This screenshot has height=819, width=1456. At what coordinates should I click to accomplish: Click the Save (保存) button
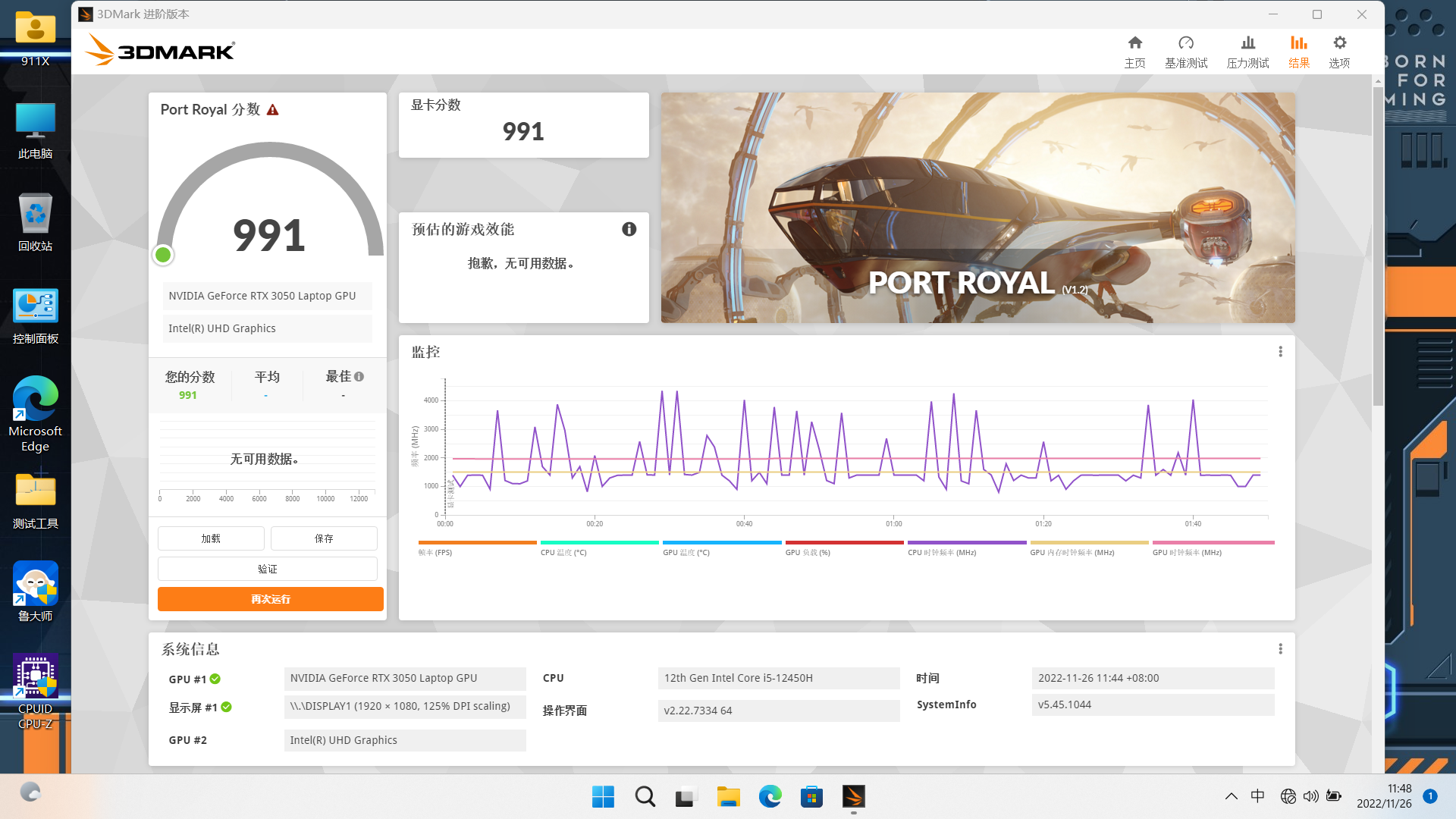[324, 538]
